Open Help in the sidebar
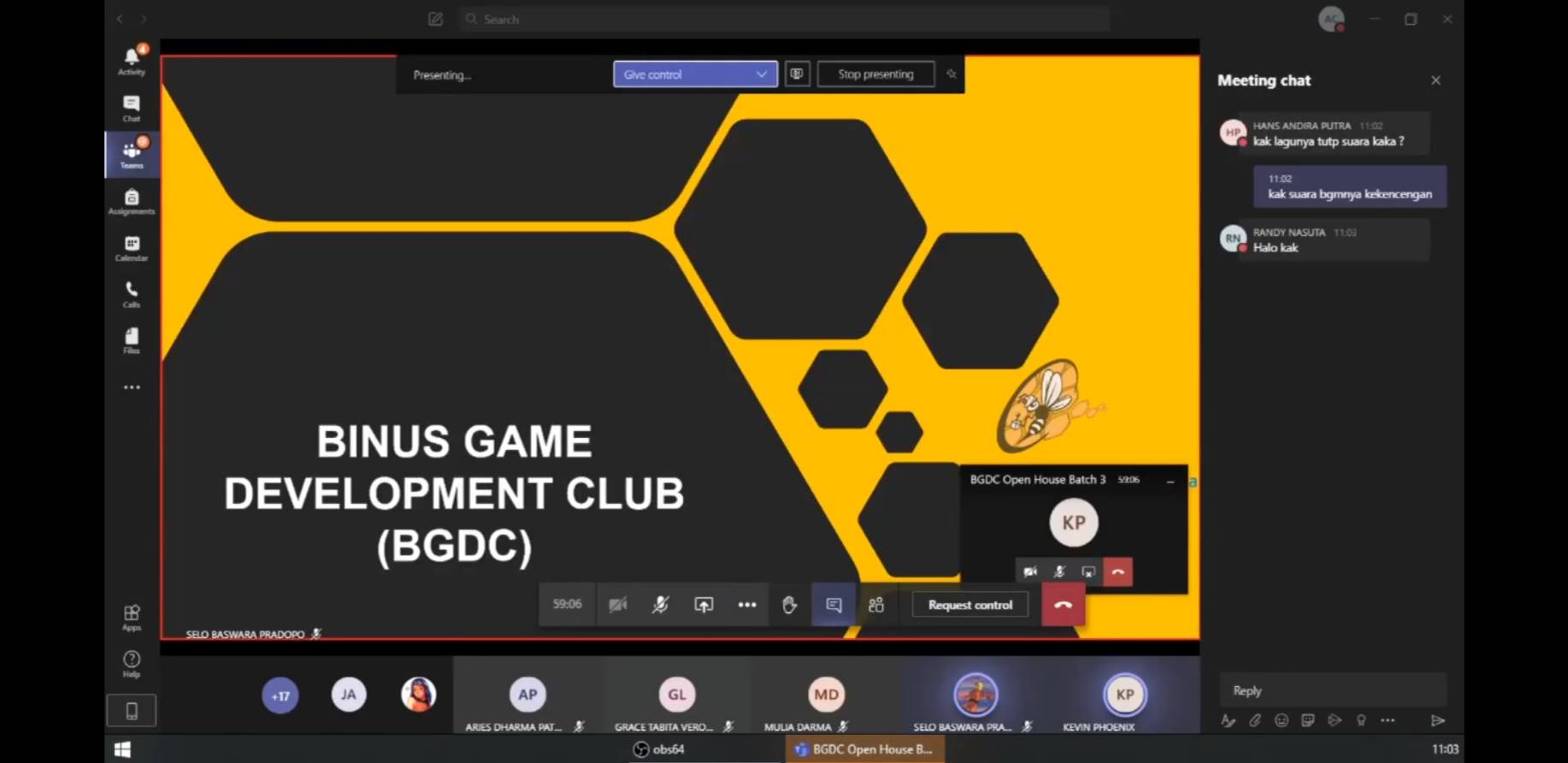The width and height of the screenshot is (1568, 763). click(x=132, y=664)
